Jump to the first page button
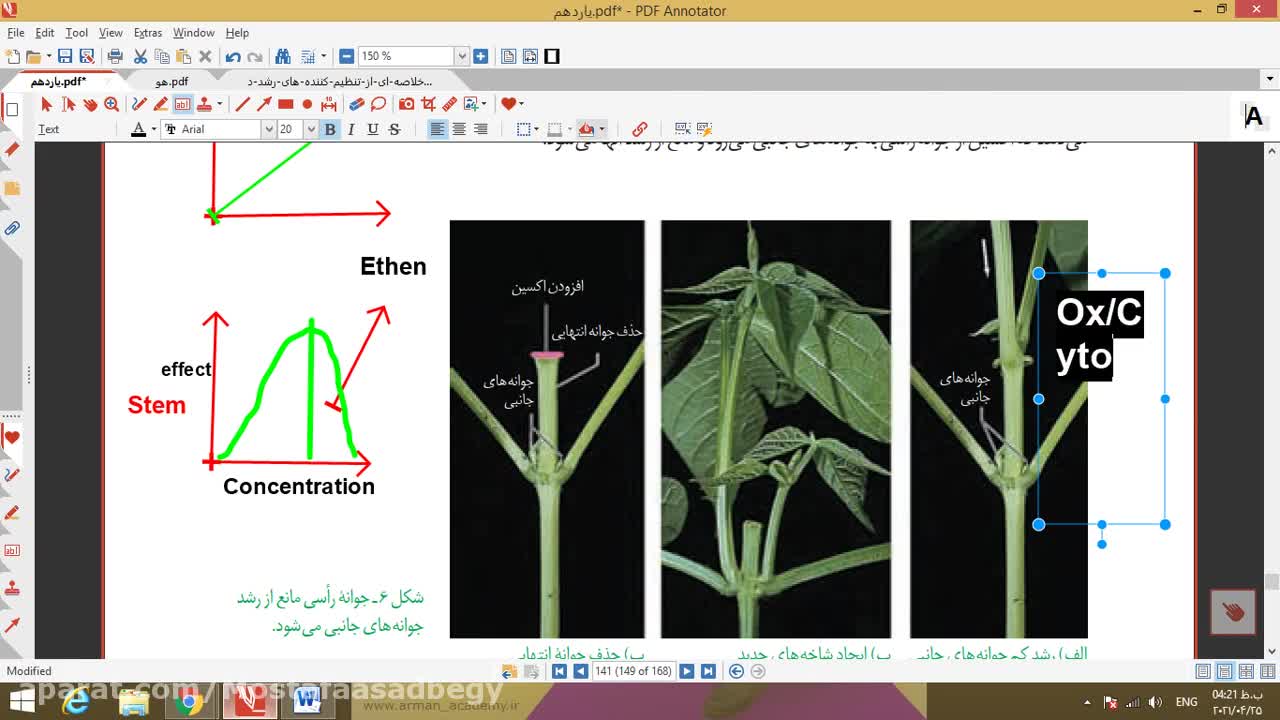The height and width of the screenshot is (720, 1280). 559,671
